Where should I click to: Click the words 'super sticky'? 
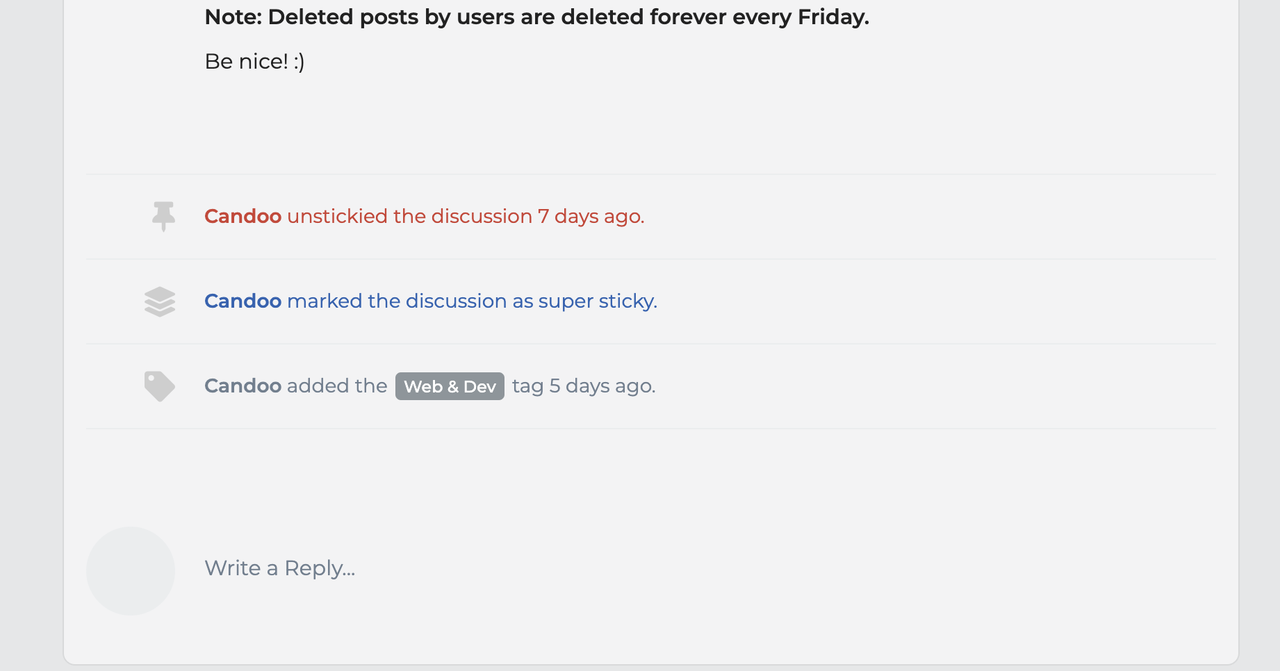point(596,301)
